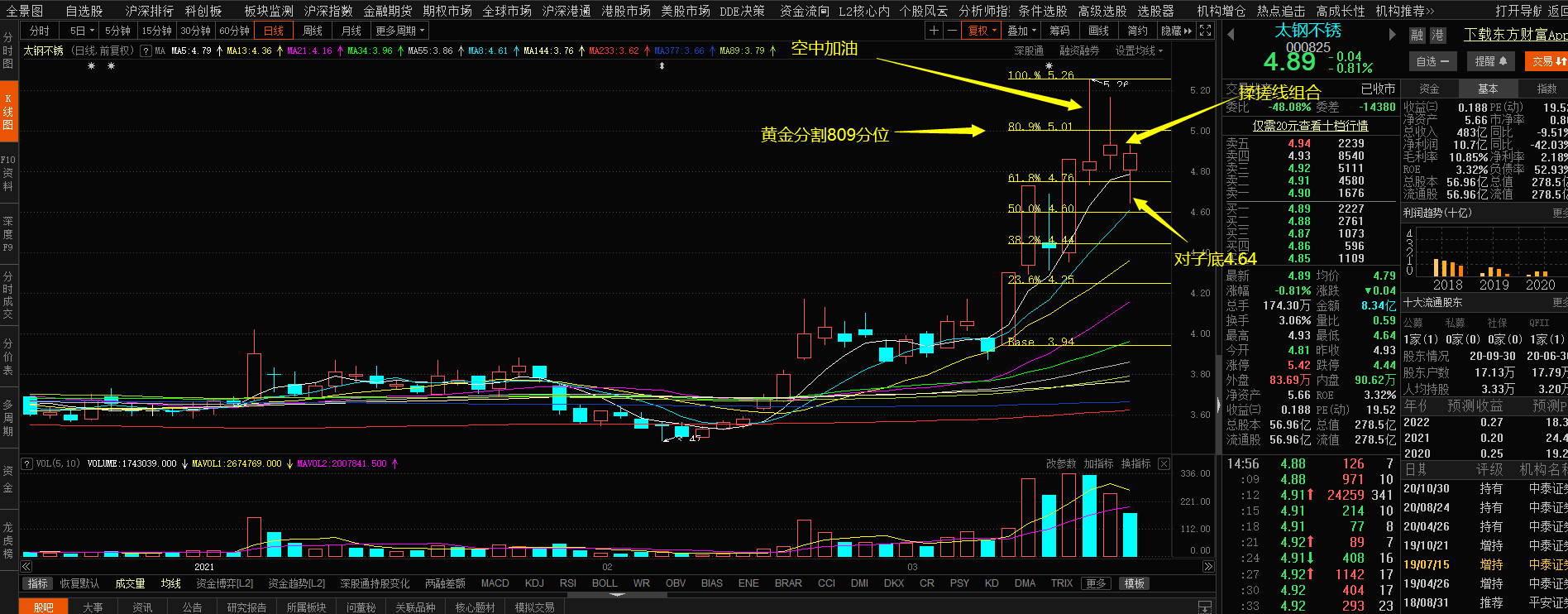Click 仅需20元查看十档行情 link
Viewport: 1568px width, 614px height.
click(1310, 126)
